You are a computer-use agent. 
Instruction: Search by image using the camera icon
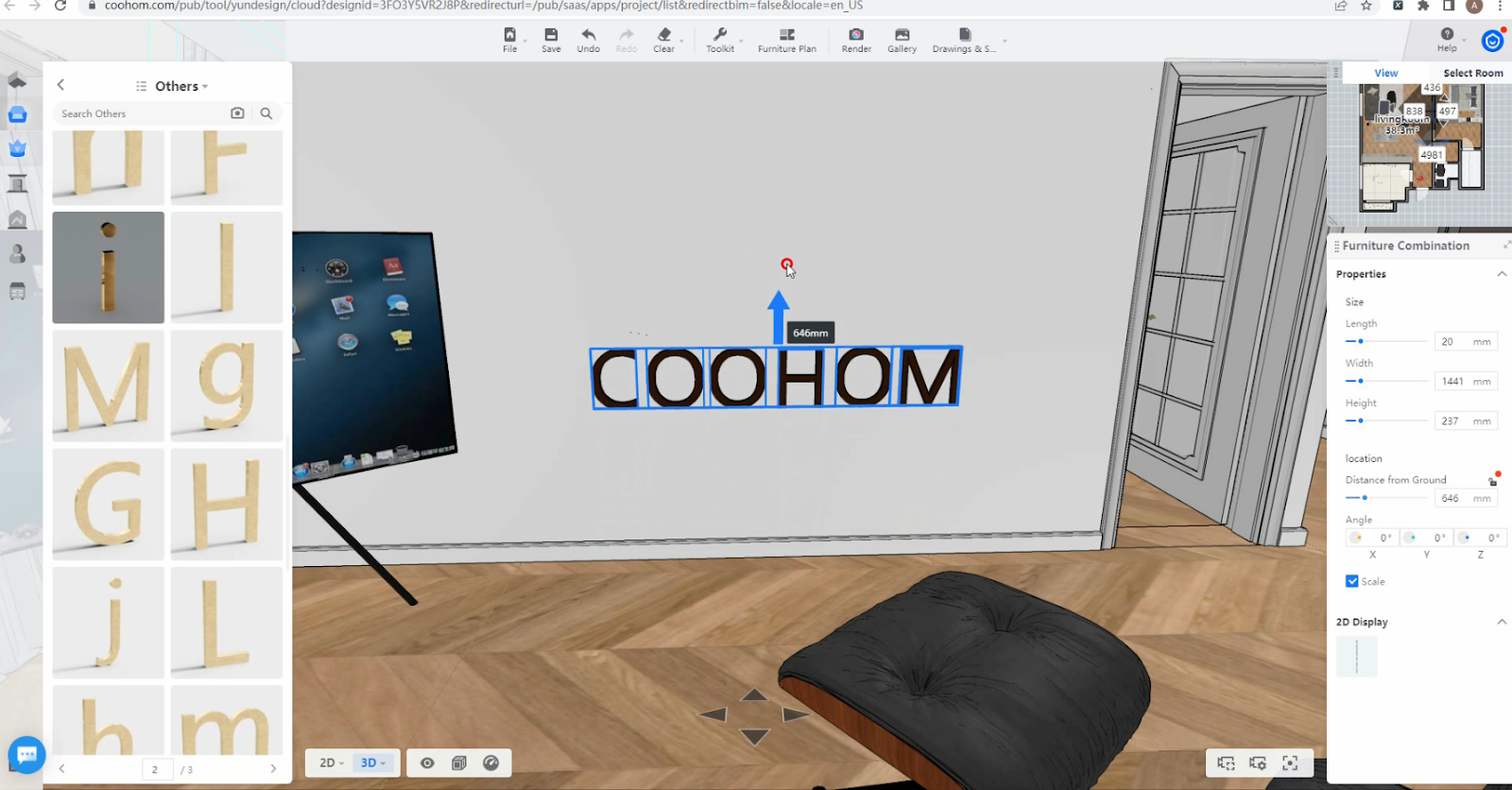(x=237, y=113)
